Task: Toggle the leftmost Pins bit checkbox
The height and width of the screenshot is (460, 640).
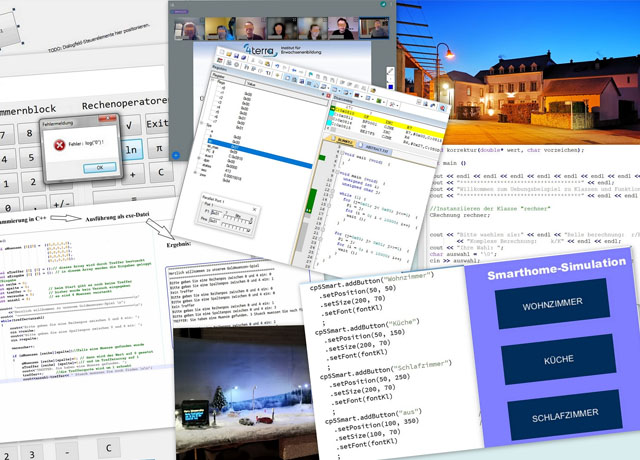Action: [223, 224]
